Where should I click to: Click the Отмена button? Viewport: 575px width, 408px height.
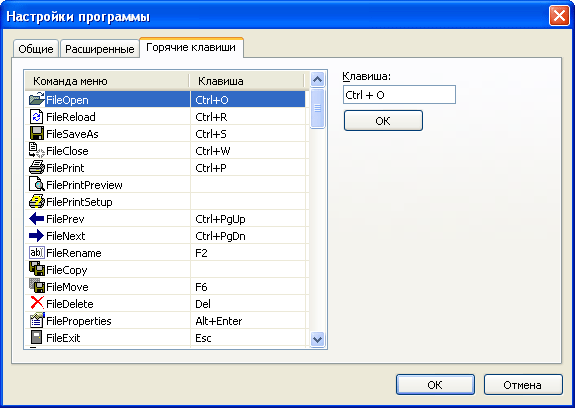(523, 385)
